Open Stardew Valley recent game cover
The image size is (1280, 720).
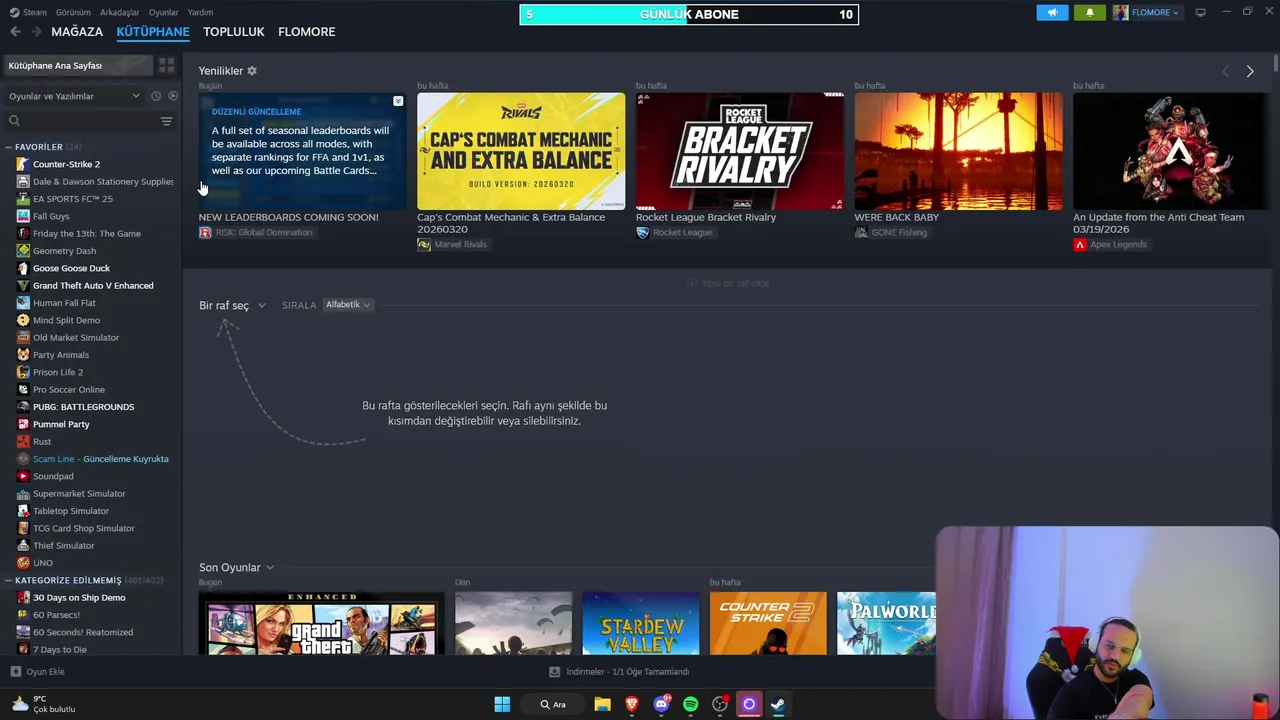tap(641, 623)
